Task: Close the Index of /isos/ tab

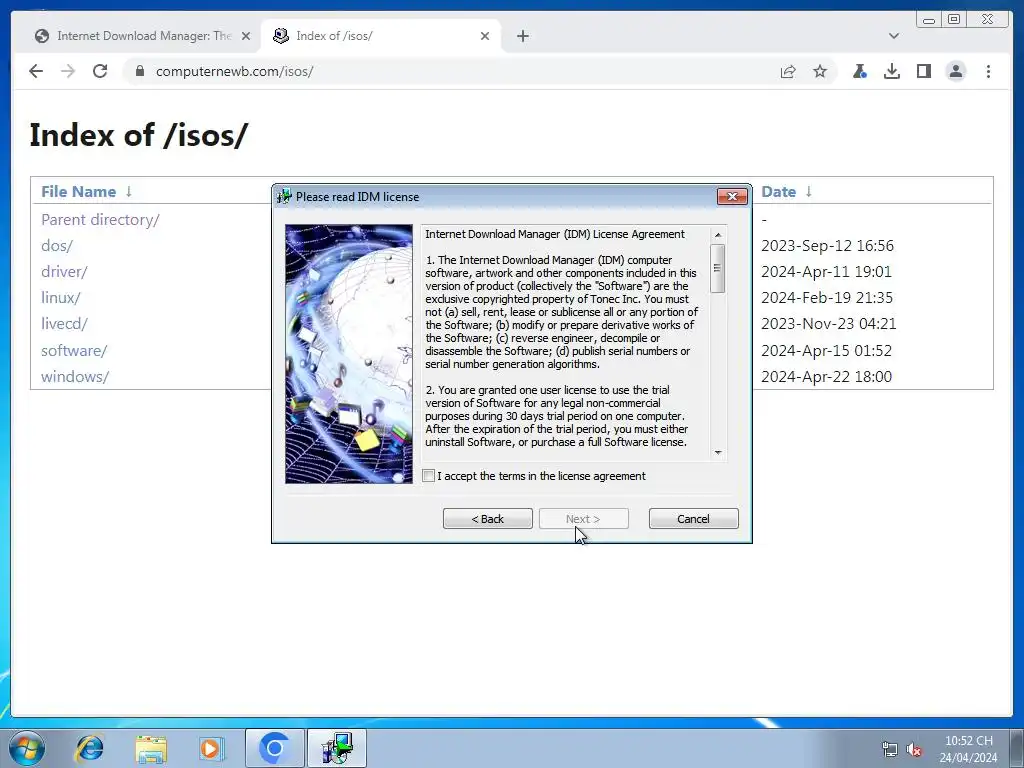Action: [x=485, y=36]
